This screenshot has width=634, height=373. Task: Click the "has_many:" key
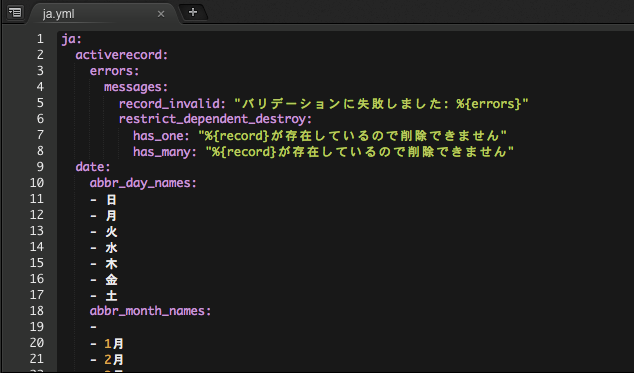tap(165, 152)
